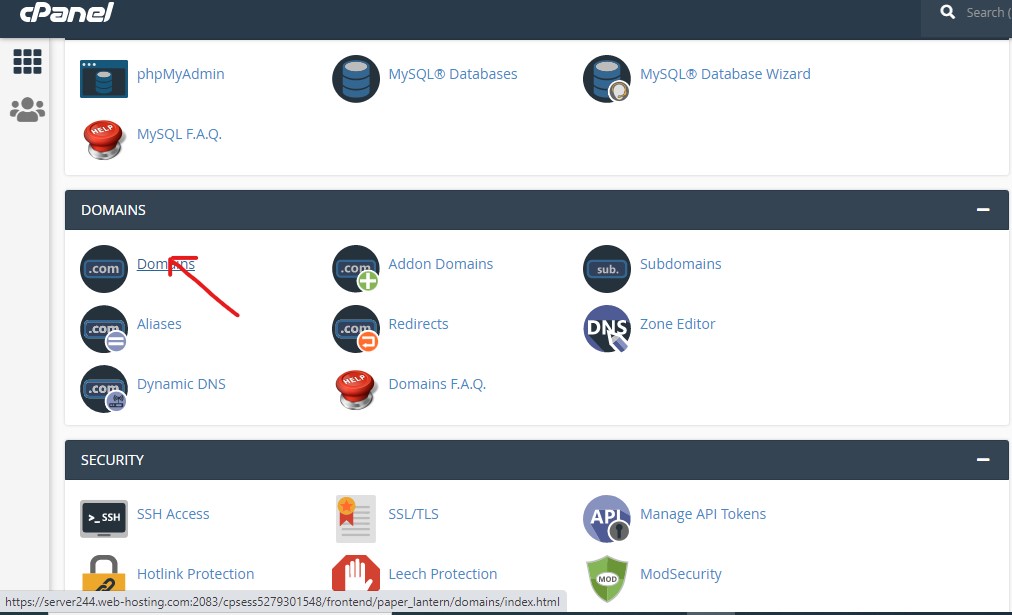
Task: Open the Subdomains link
Action: click(x=680, y=264)
